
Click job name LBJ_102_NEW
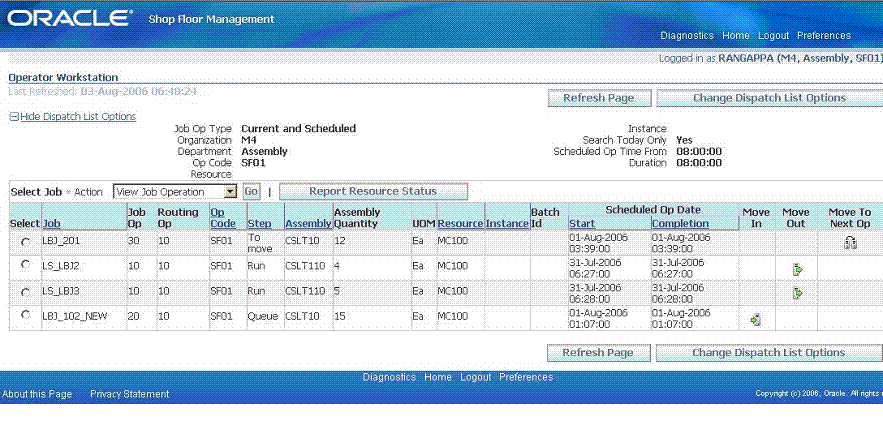click(x=75, y=317)
